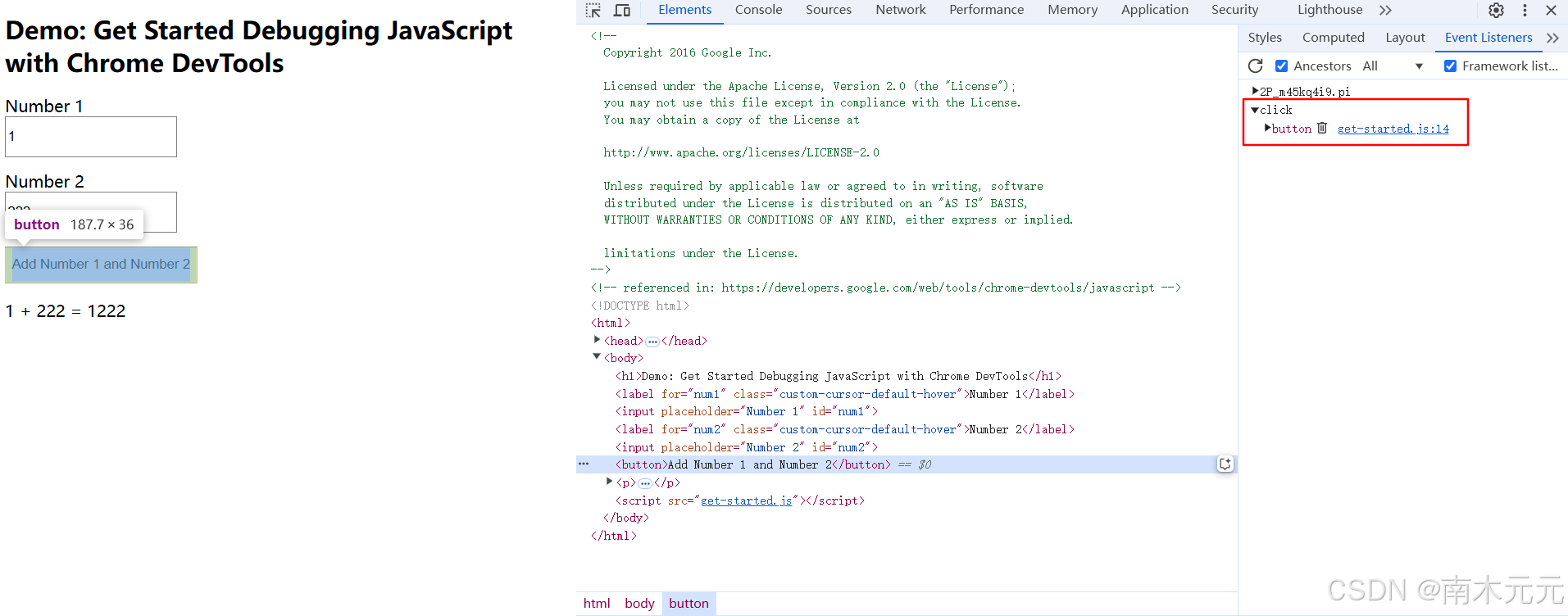Select the closing body tag line
This screenshot has height=616, width=1568.
pyautogui.click(x=626, y=518)
